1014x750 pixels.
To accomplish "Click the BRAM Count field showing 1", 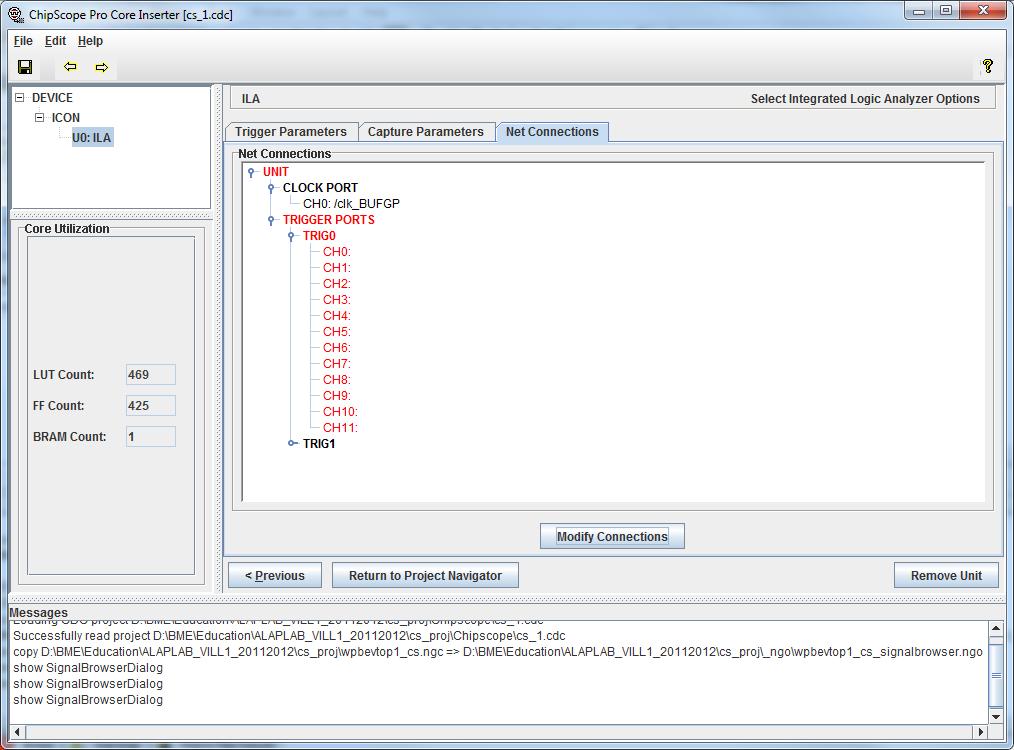I will [x=151, y=436].
